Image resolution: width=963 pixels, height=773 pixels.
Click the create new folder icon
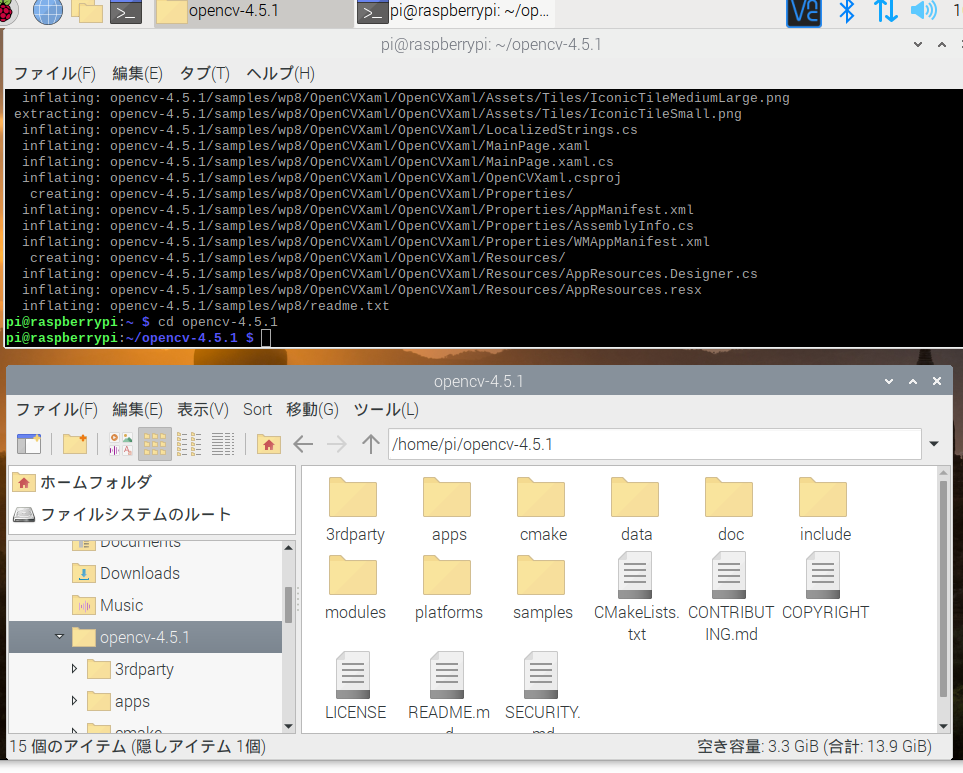coord(75,443)
